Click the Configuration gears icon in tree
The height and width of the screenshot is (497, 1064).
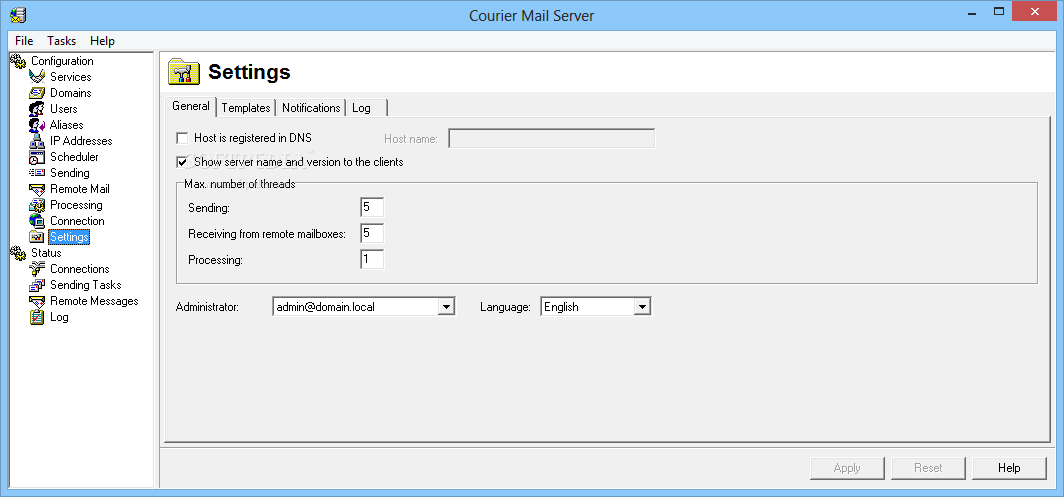[x=18, y=60]
